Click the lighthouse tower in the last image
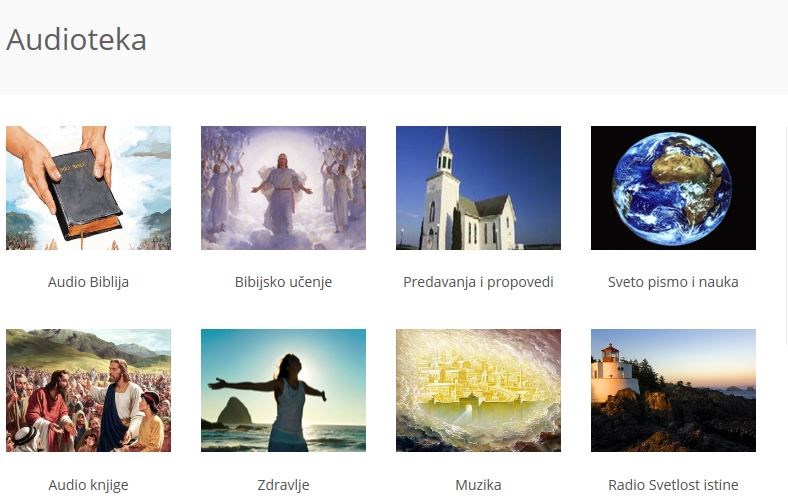 pos(611,372)
